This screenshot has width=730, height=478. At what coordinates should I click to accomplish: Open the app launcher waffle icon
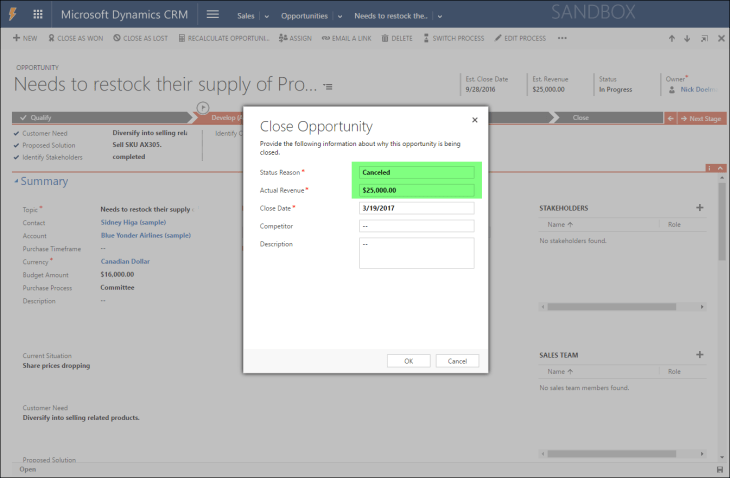(38, 15)
